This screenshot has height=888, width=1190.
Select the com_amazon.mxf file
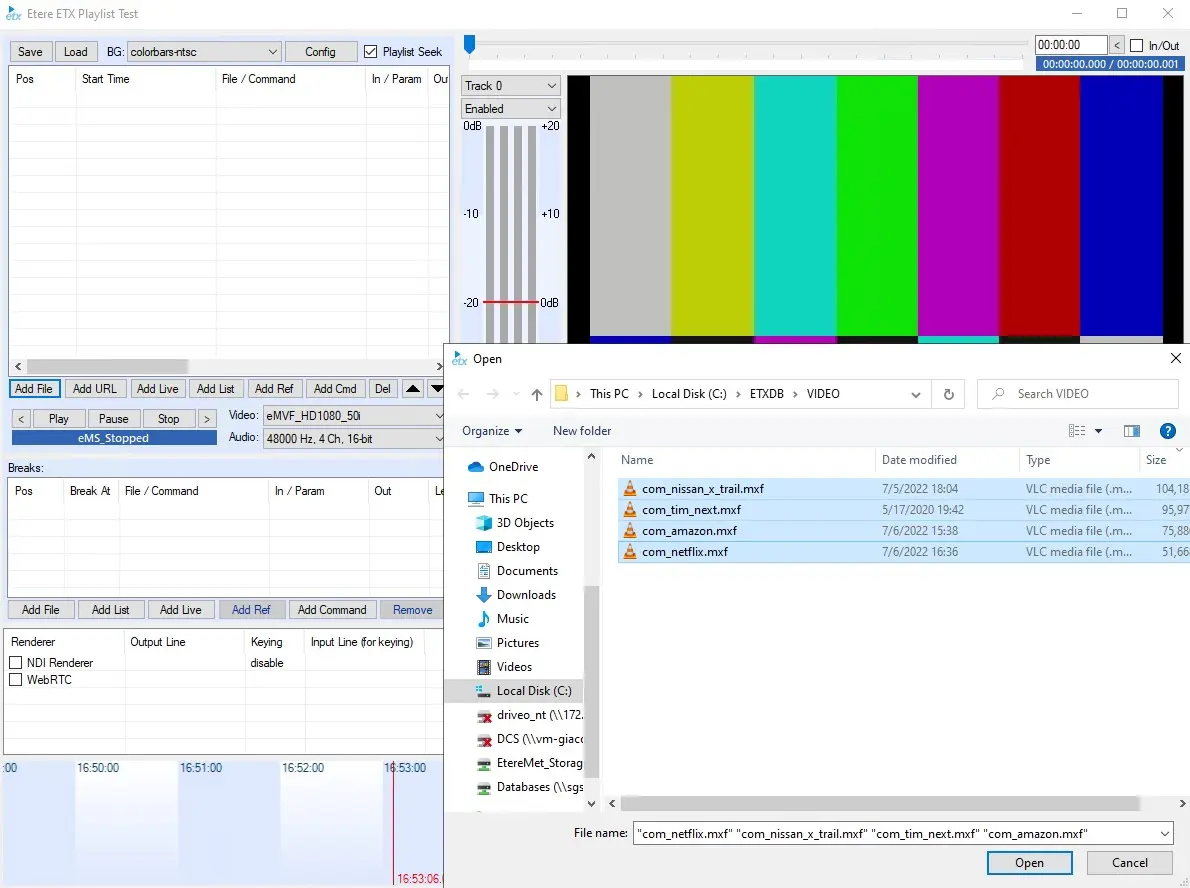pos(689,531)
